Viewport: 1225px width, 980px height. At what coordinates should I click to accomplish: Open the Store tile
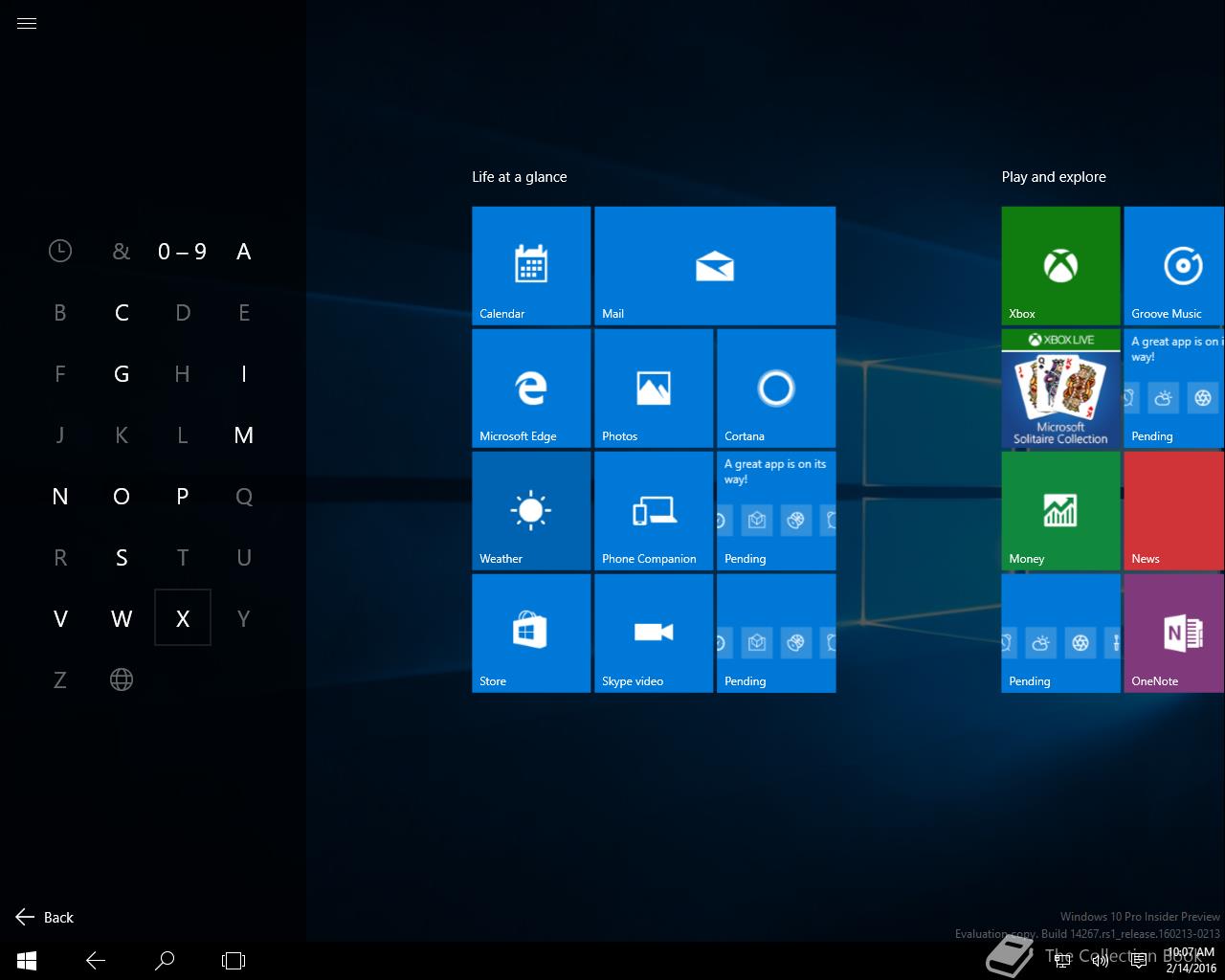pyautogui.click(x=531, y=634)
